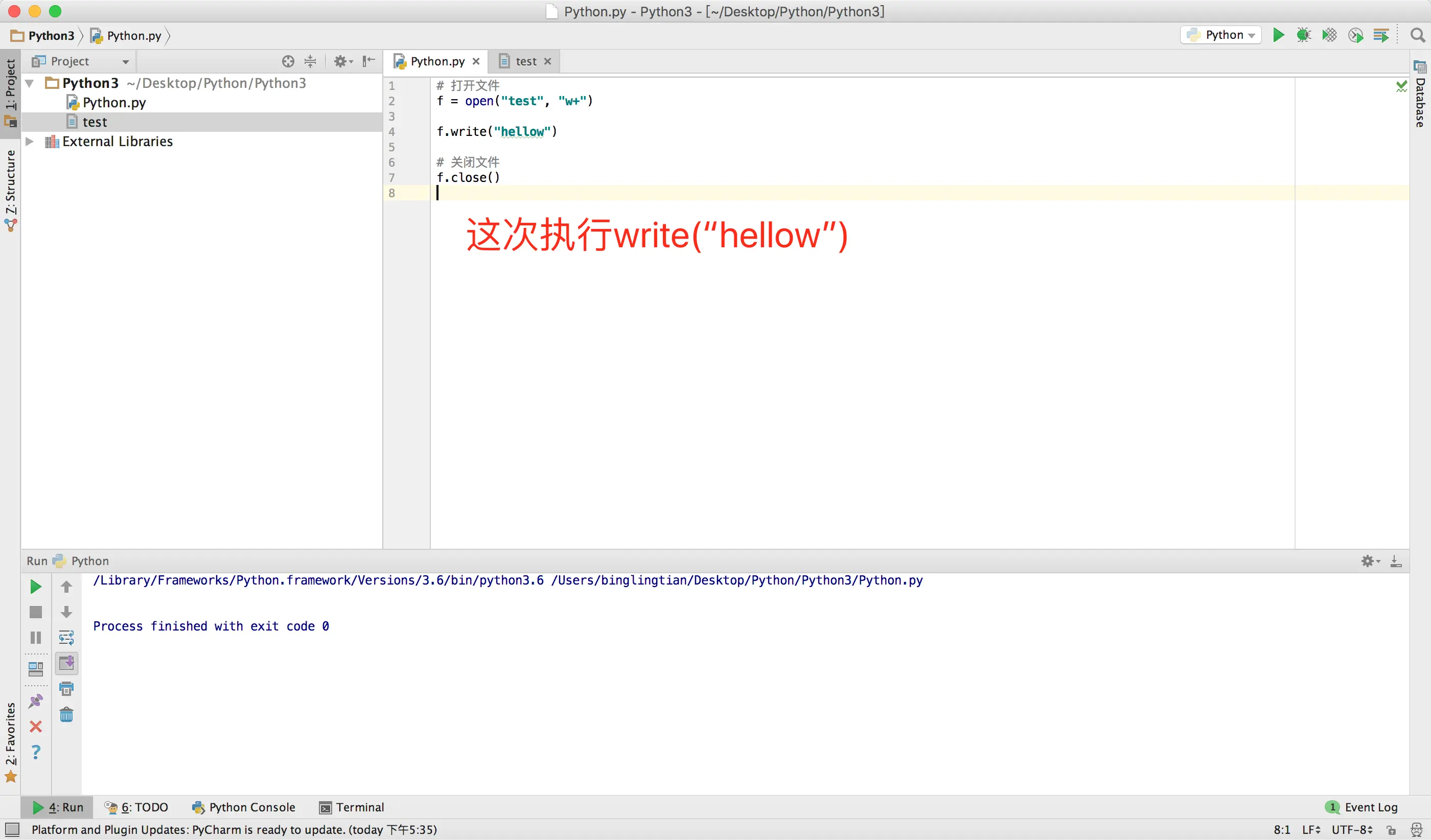
Task: Run with Coverage from the top toolbar
Action: 1329,35
